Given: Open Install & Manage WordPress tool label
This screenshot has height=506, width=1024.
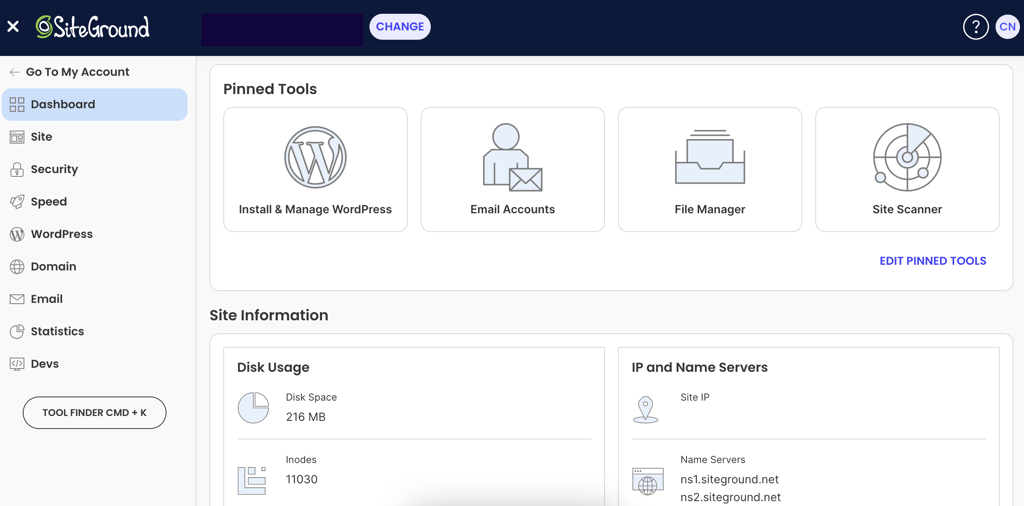Looking at the screenshot, I should point(315,210).
